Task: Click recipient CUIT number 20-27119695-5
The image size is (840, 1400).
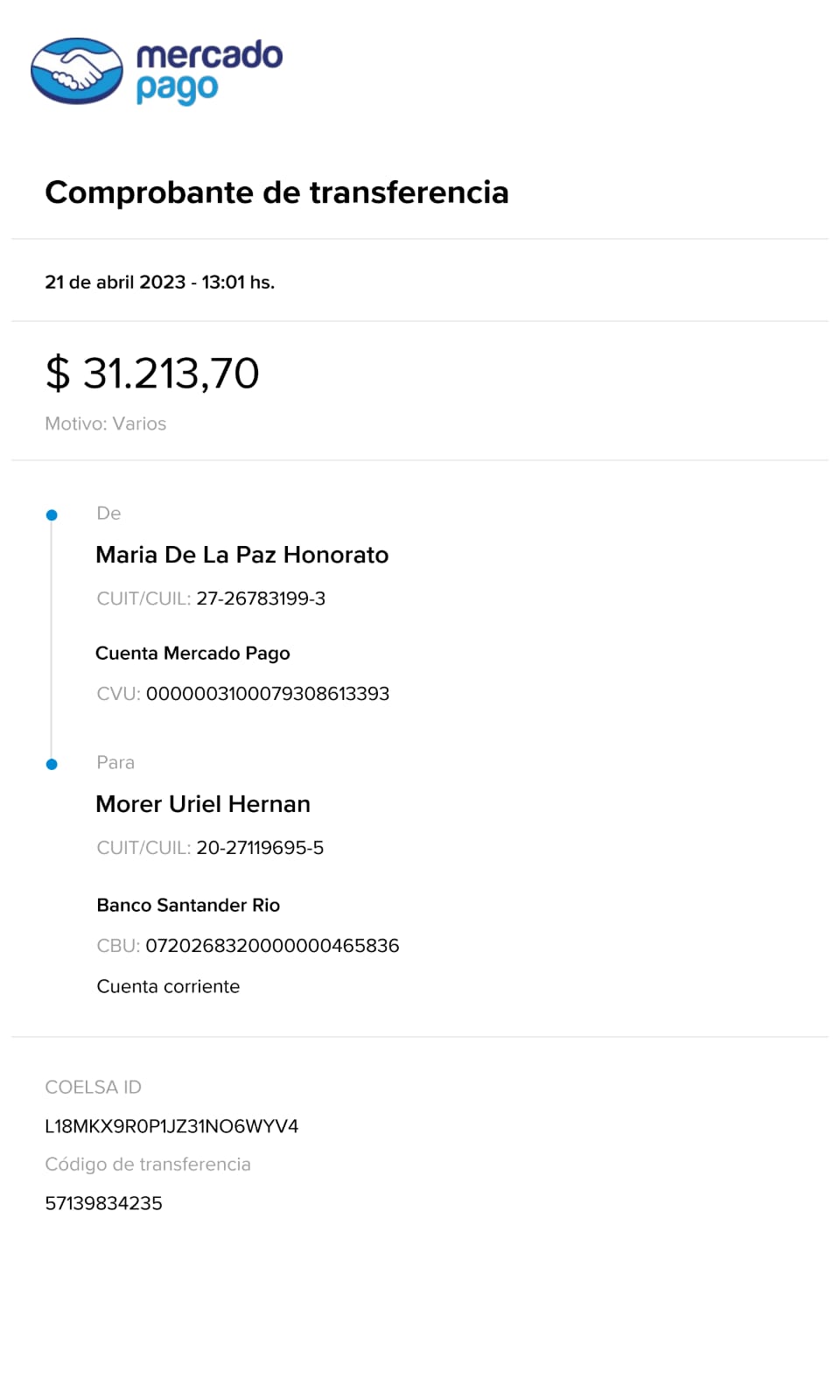Action: point(260,848)
